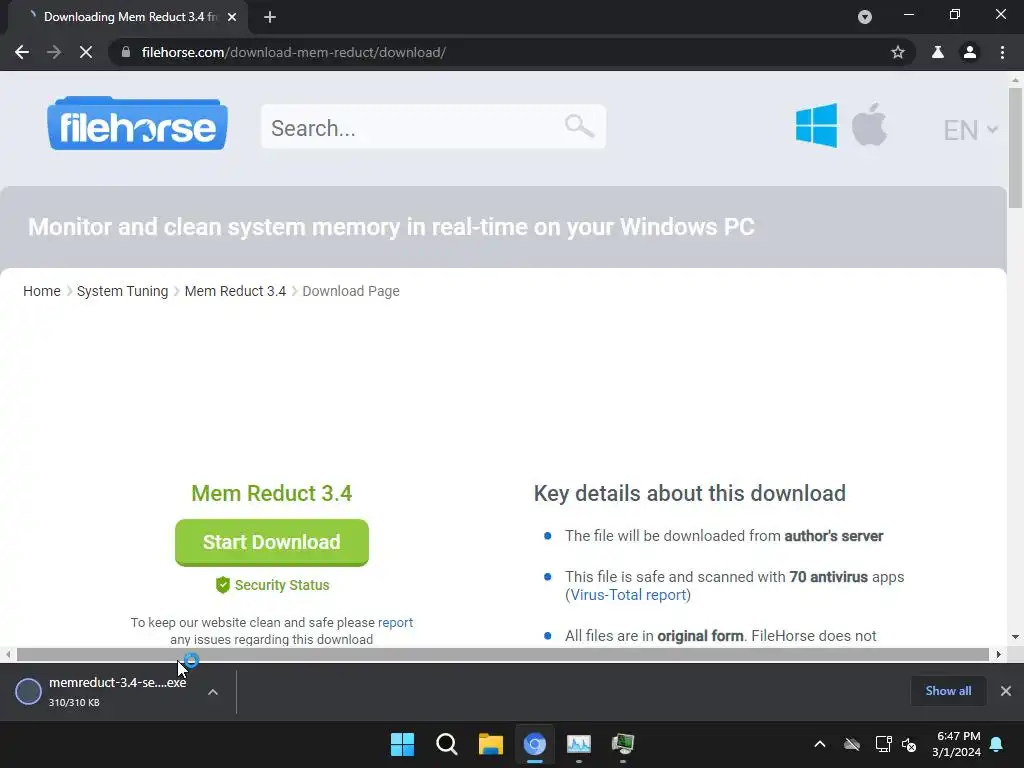Click the horizontal scrollbar right arrow
The image size is (1024, 768).
pos(998,654)
